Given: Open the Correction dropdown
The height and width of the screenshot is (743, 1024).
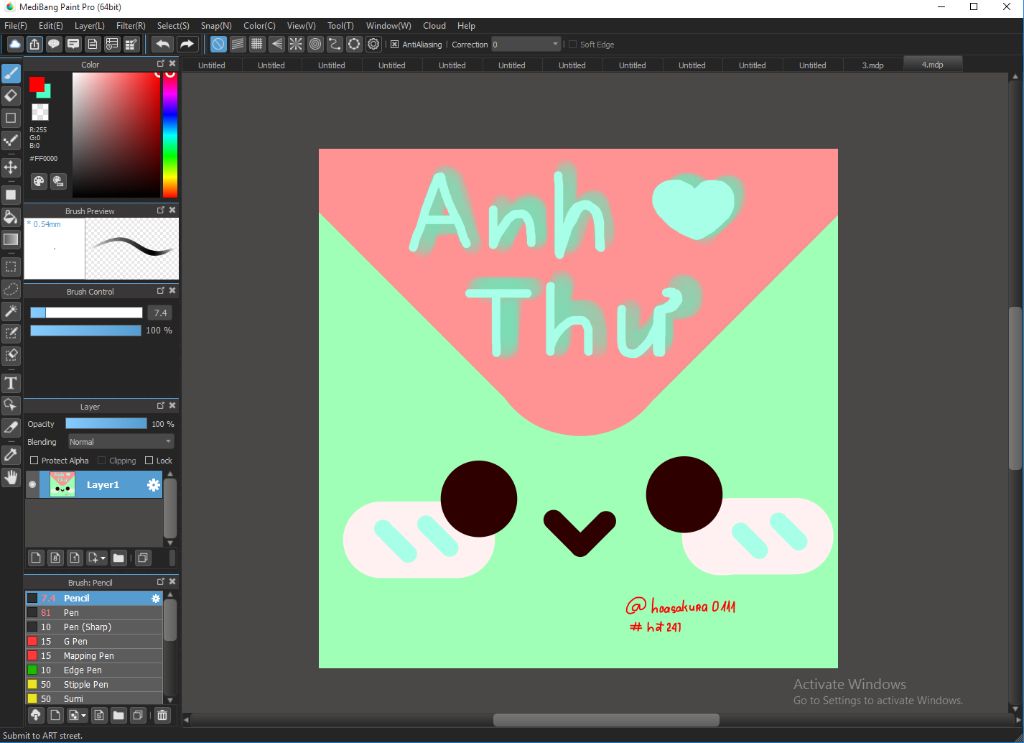Looking at the screenshot, I should pyautogui.click(x=526, y=44).
